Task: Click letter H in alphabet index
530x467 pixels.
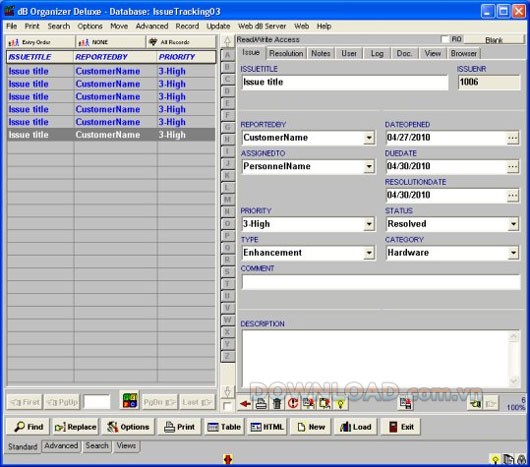Action: [227, 139]
